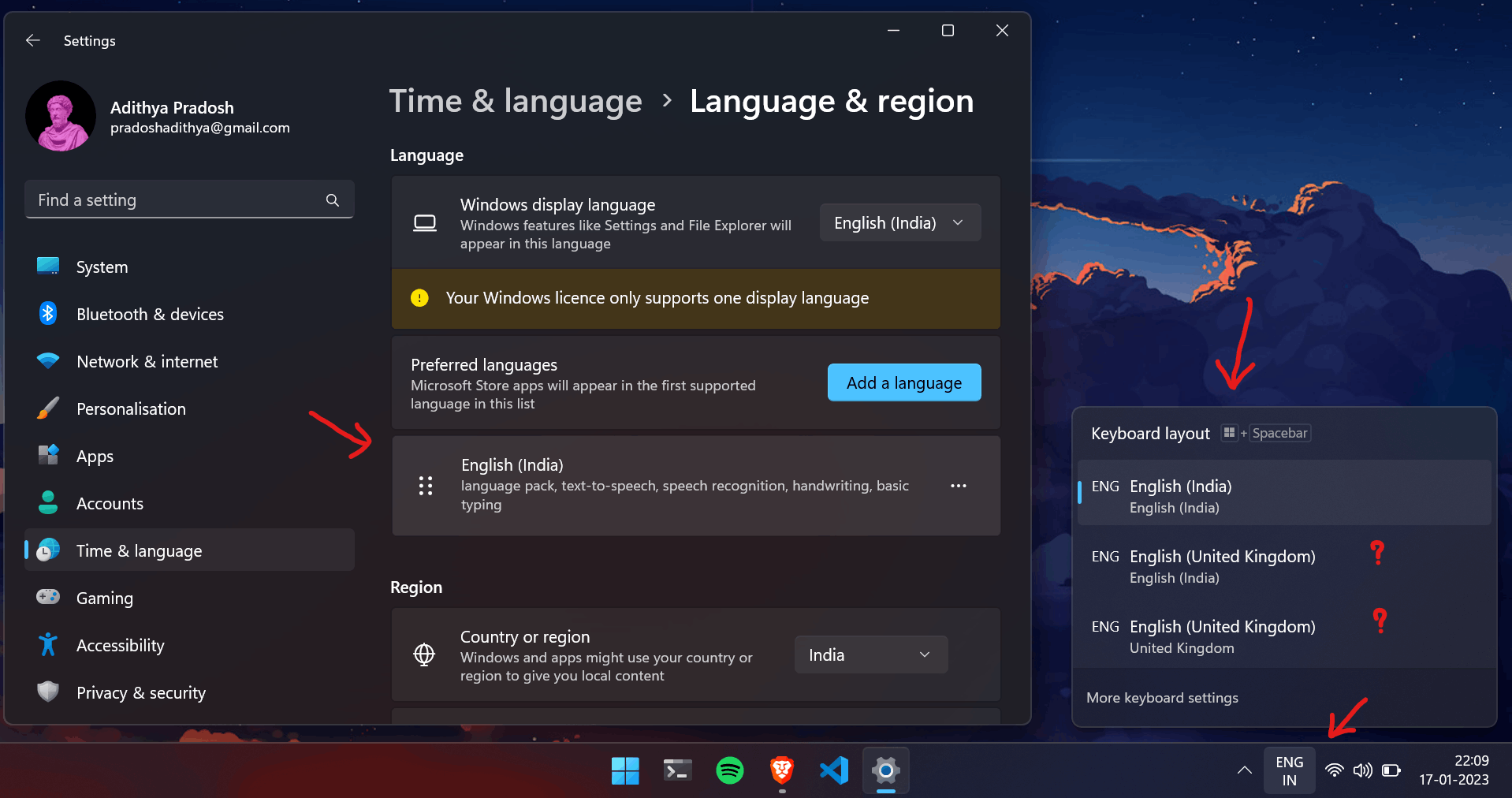Image resolution: width=1512 pixels, height=798 pixels.
Task: Open more options for English (India) language
Action: click(959, 486)
